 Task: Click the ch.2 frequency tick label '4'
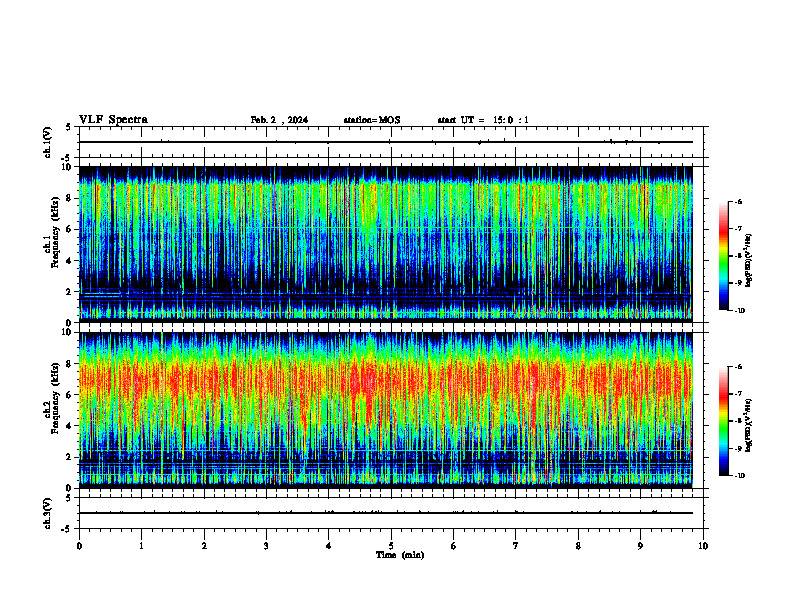coord(69,426)
